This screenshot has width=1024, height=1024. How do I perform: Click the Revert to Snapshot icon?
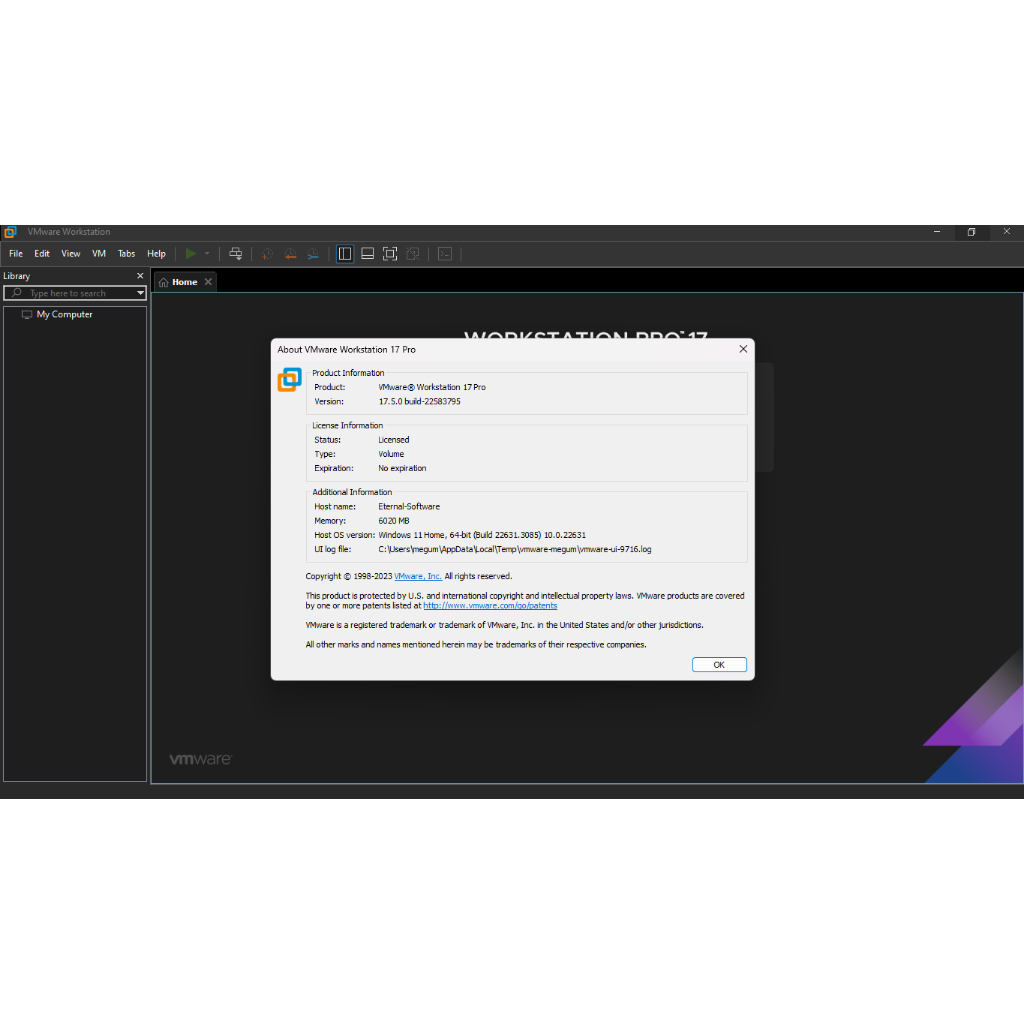tap(290, 253)
